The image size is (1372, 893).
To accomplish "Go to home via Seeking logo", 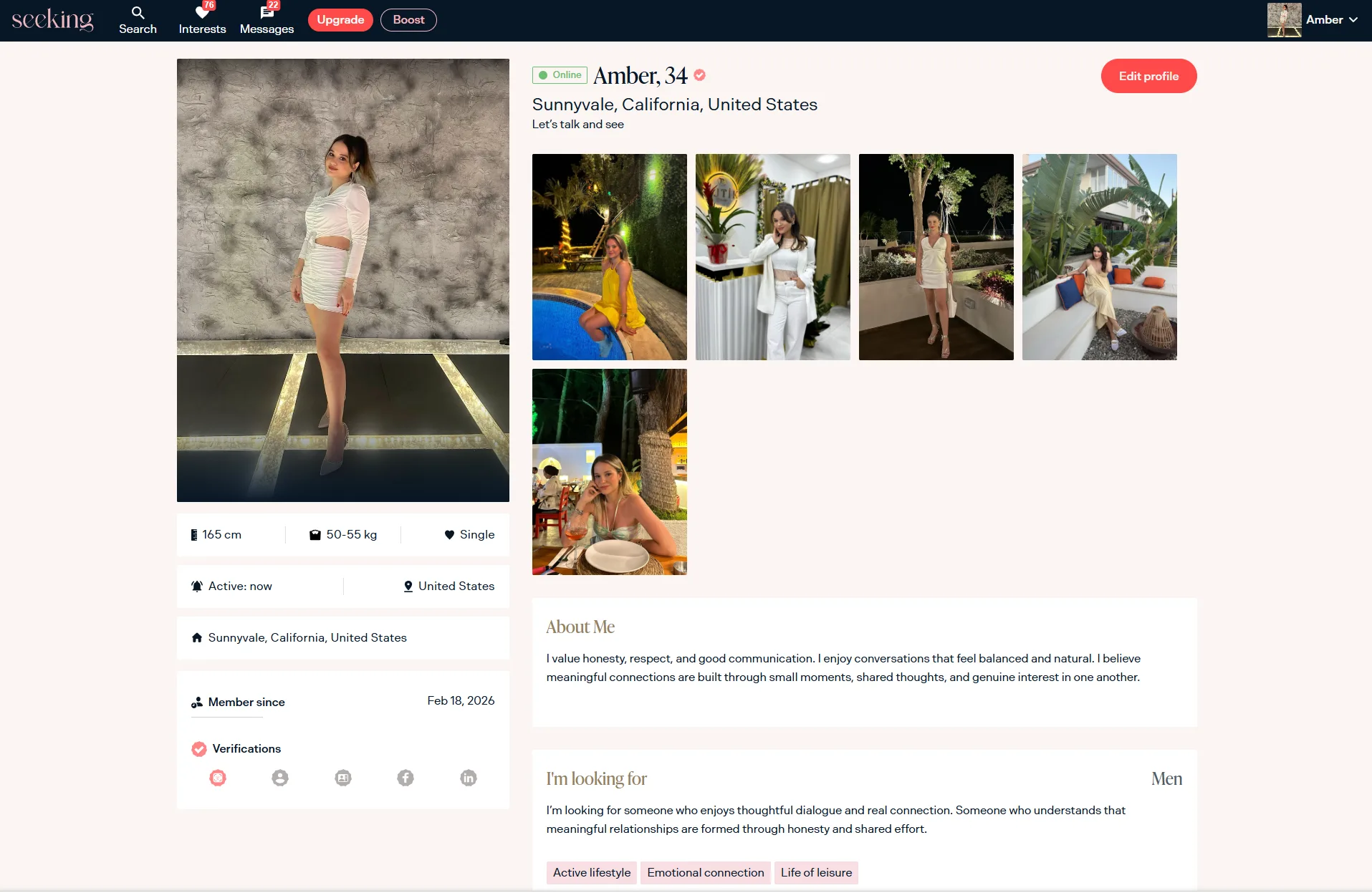I will (x=52, y=20).
